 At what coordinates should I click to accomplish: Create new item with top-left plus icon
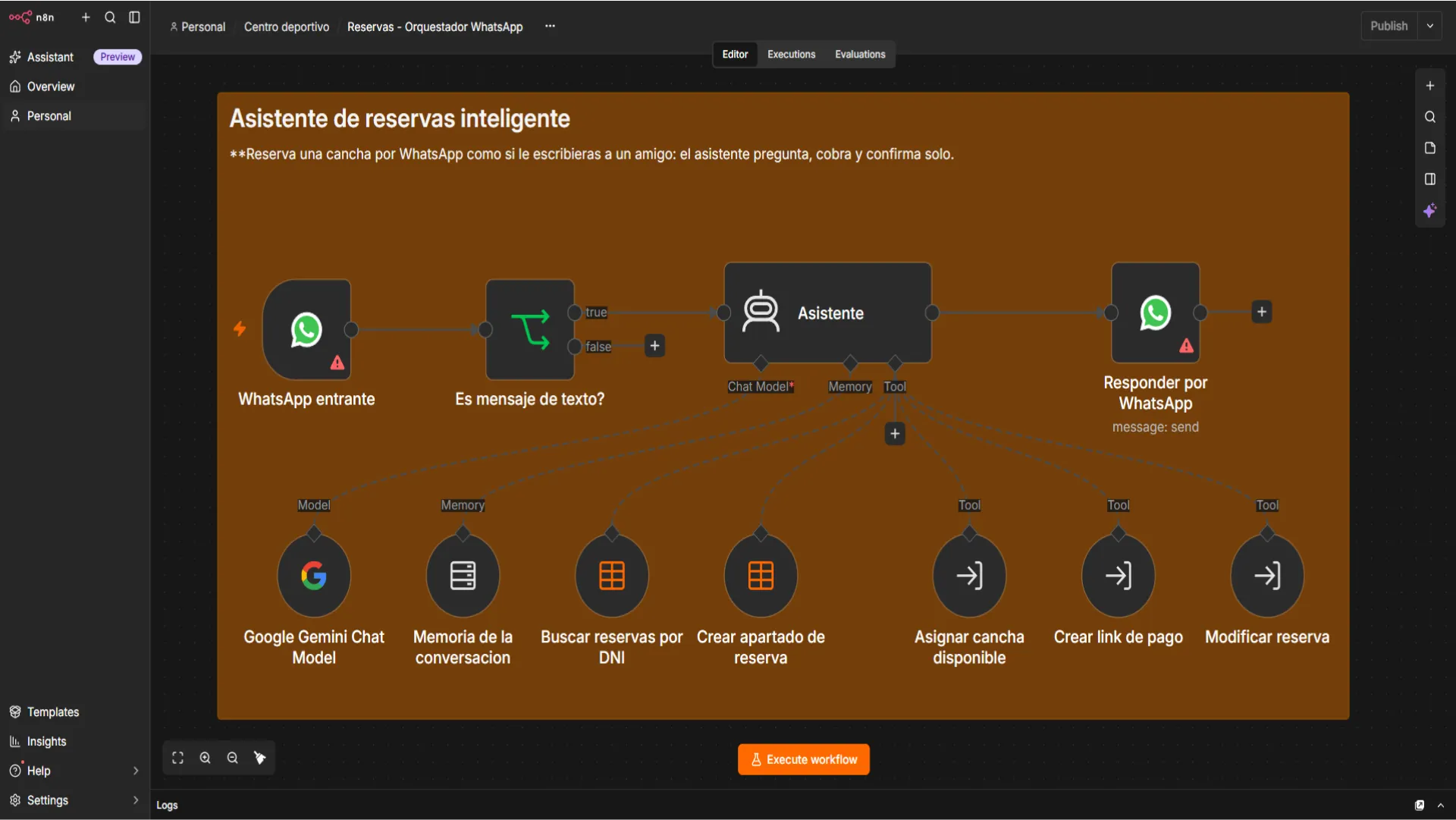pyautogui.click(x=86, y=17)
